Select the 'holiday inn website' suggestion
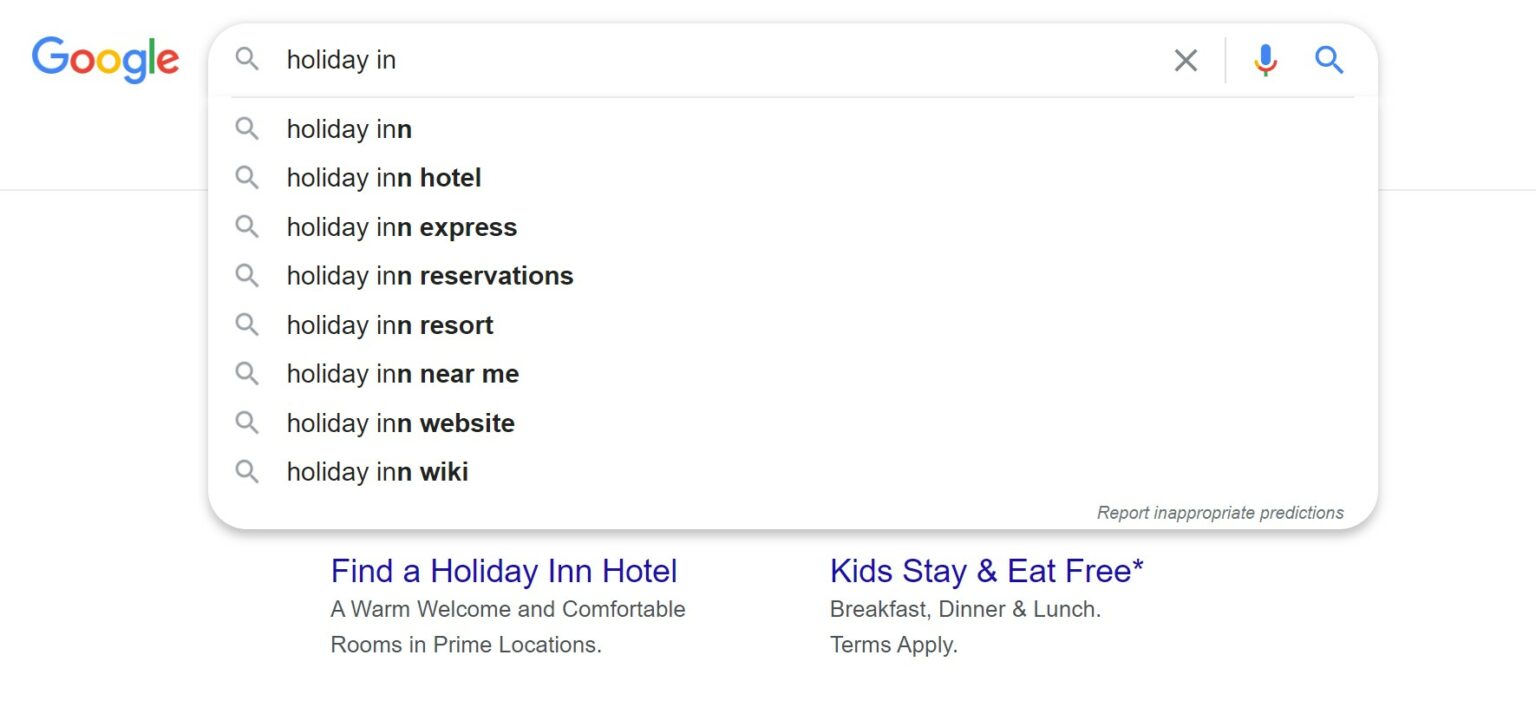Viewport: 1536px width, 701px height. 400,422
